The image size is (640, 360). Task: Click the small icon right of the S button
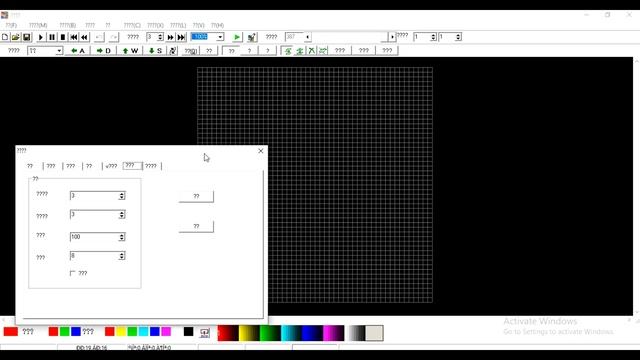[173, 51]
